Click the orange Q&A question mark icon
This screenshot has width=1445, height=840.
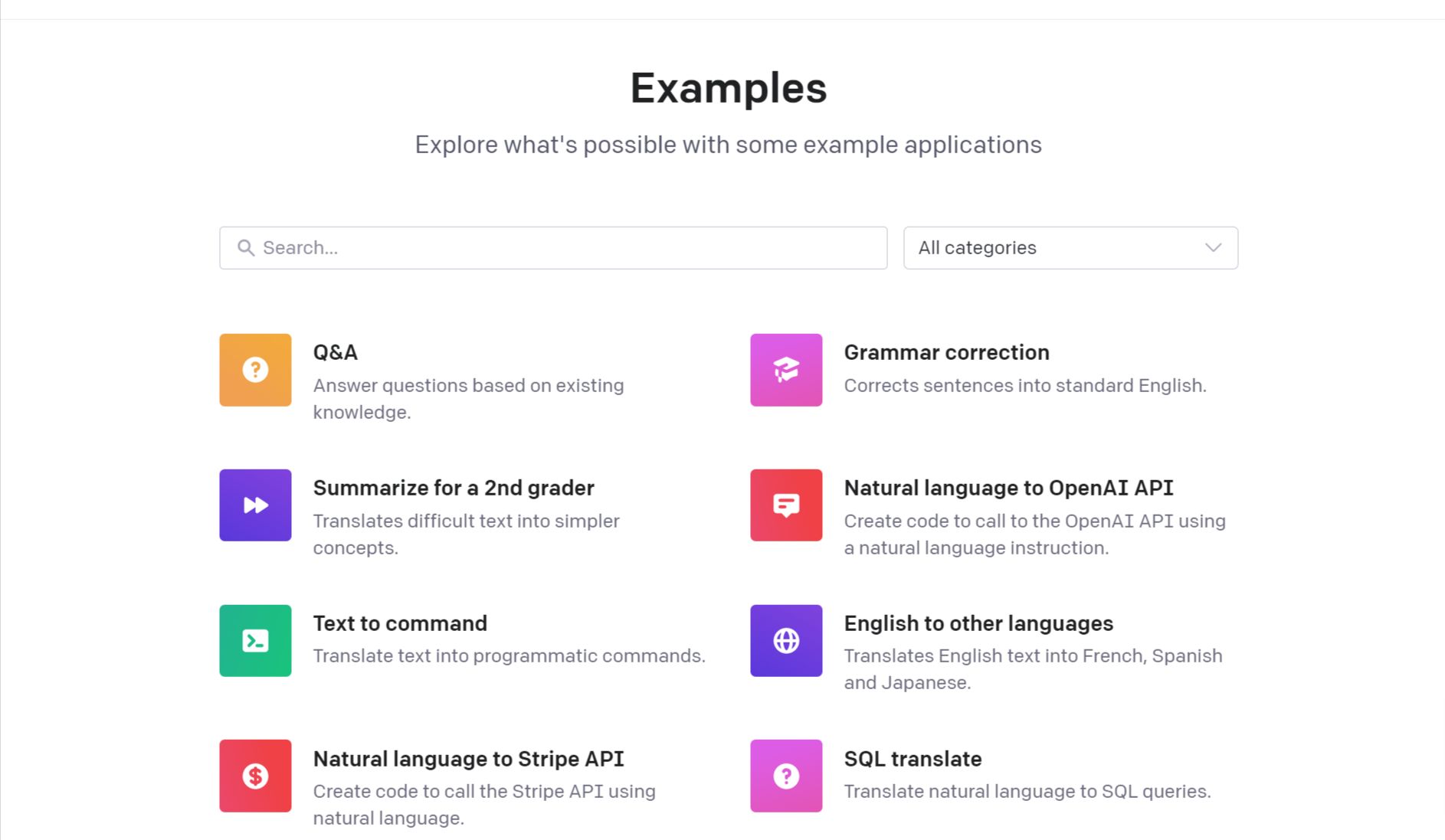coord(255,370)
